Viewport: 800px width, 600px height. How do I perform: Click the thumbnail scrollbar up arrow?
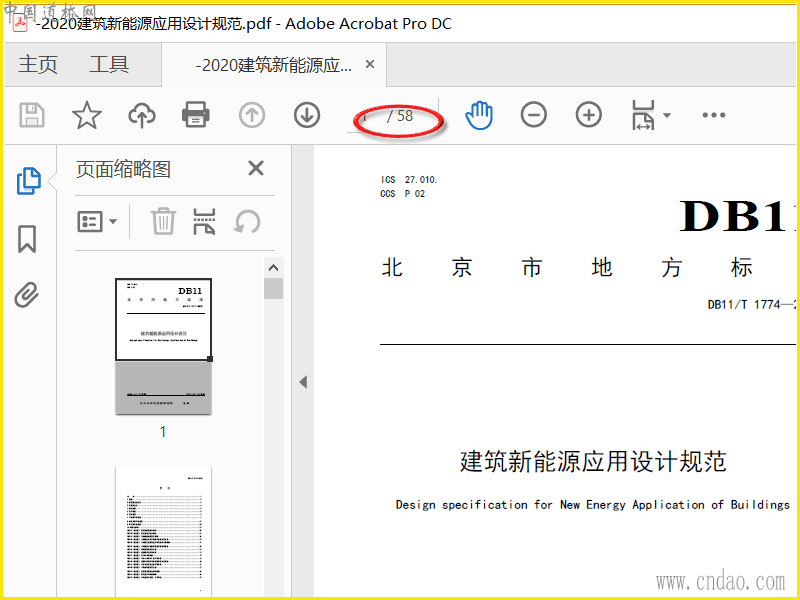[x=273, y=268]
